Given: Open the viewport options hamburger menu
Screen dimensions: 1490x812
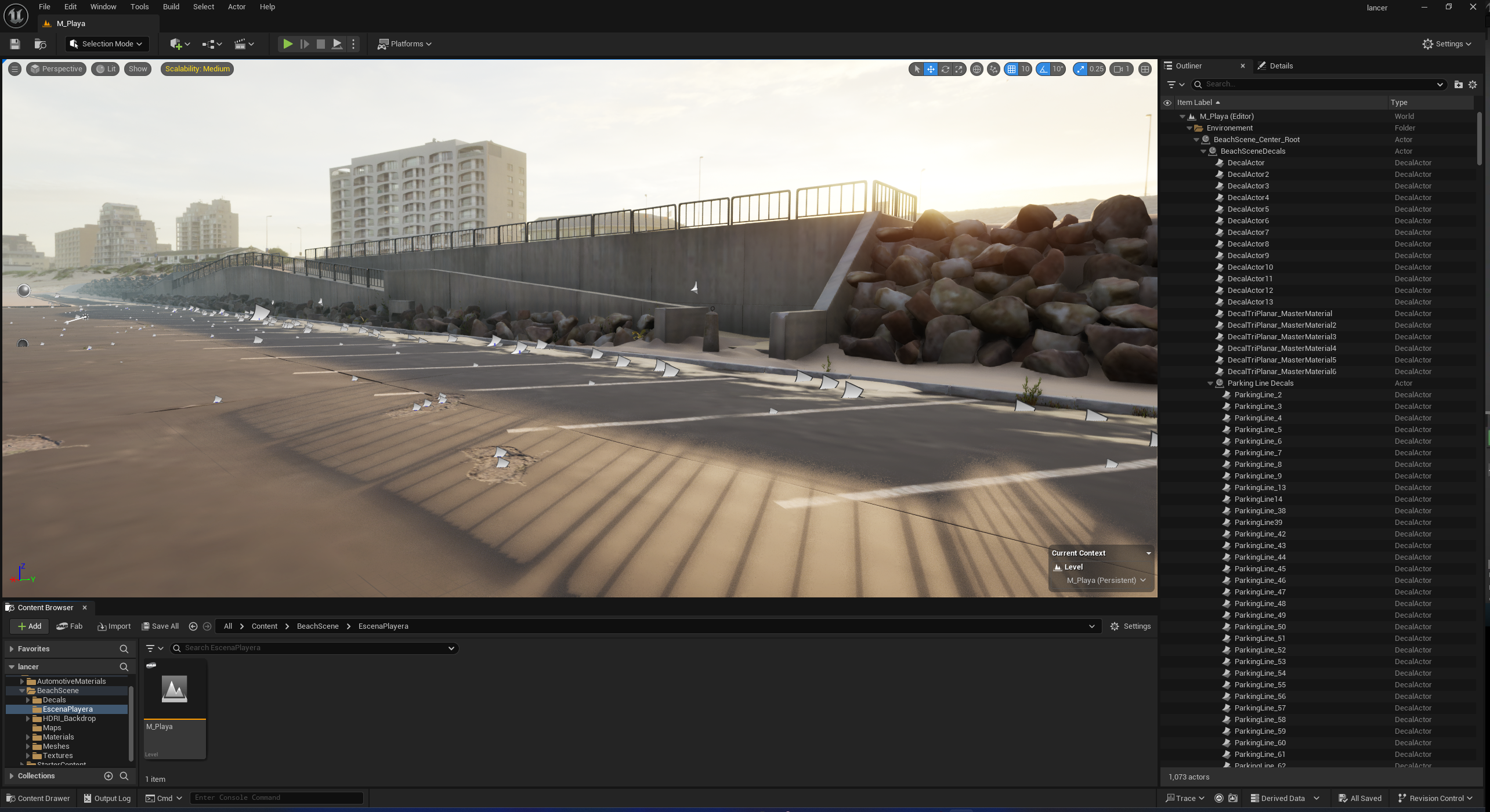Looking at the screenshot, I should tap(15, 69).
